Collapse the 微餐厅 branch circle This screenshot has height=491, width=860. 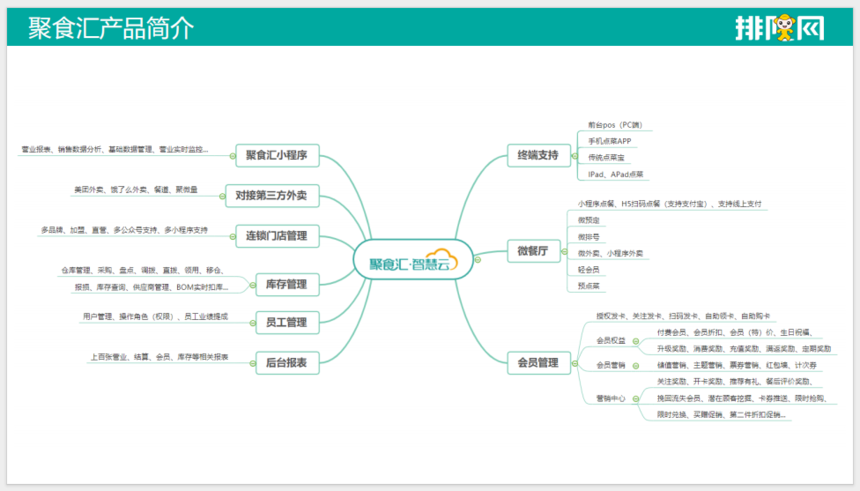(x=564, y=252)
